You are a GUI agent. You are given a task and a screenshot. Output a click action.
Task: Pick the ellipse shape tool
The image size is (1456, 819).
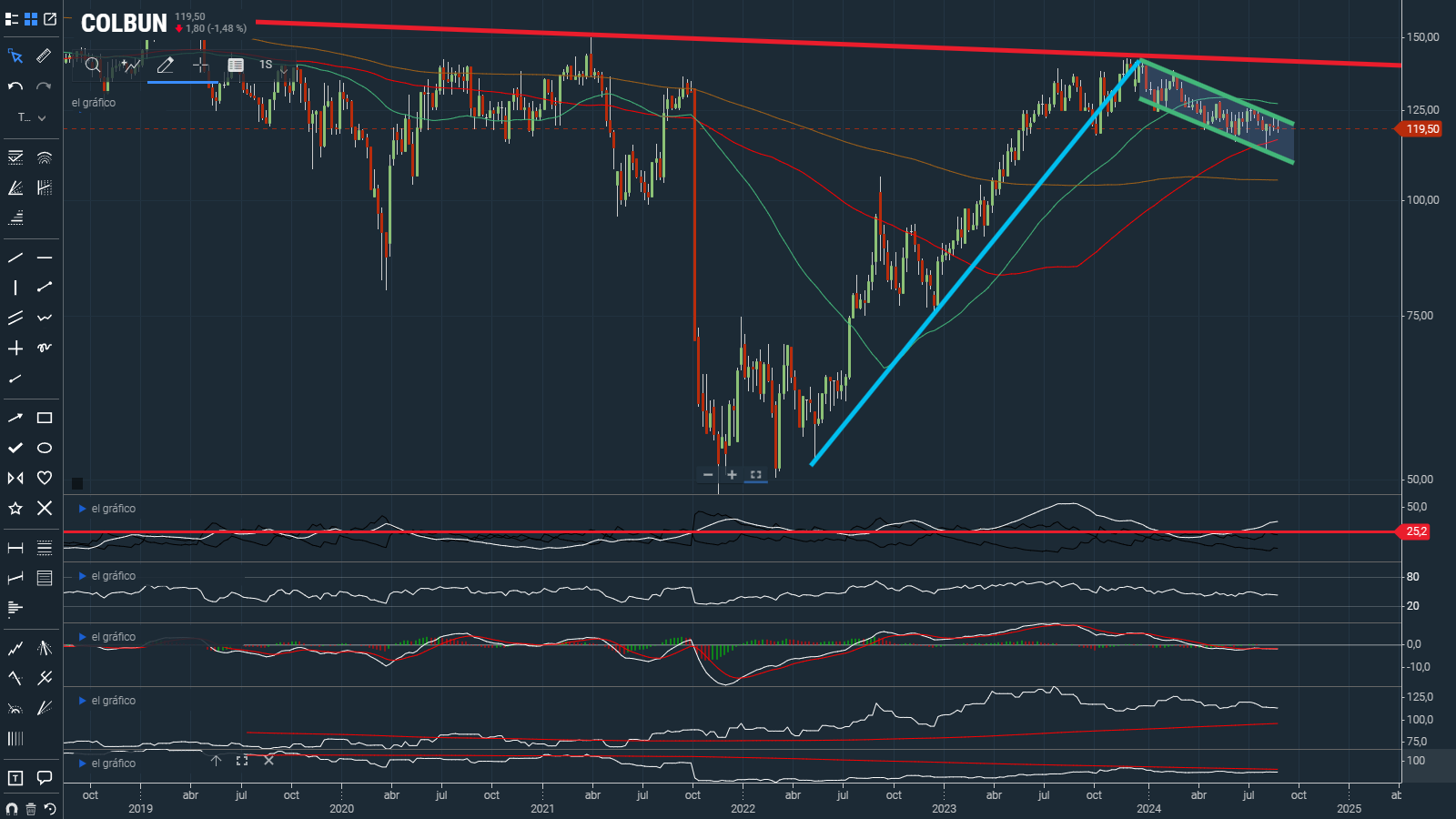(44, 448)
